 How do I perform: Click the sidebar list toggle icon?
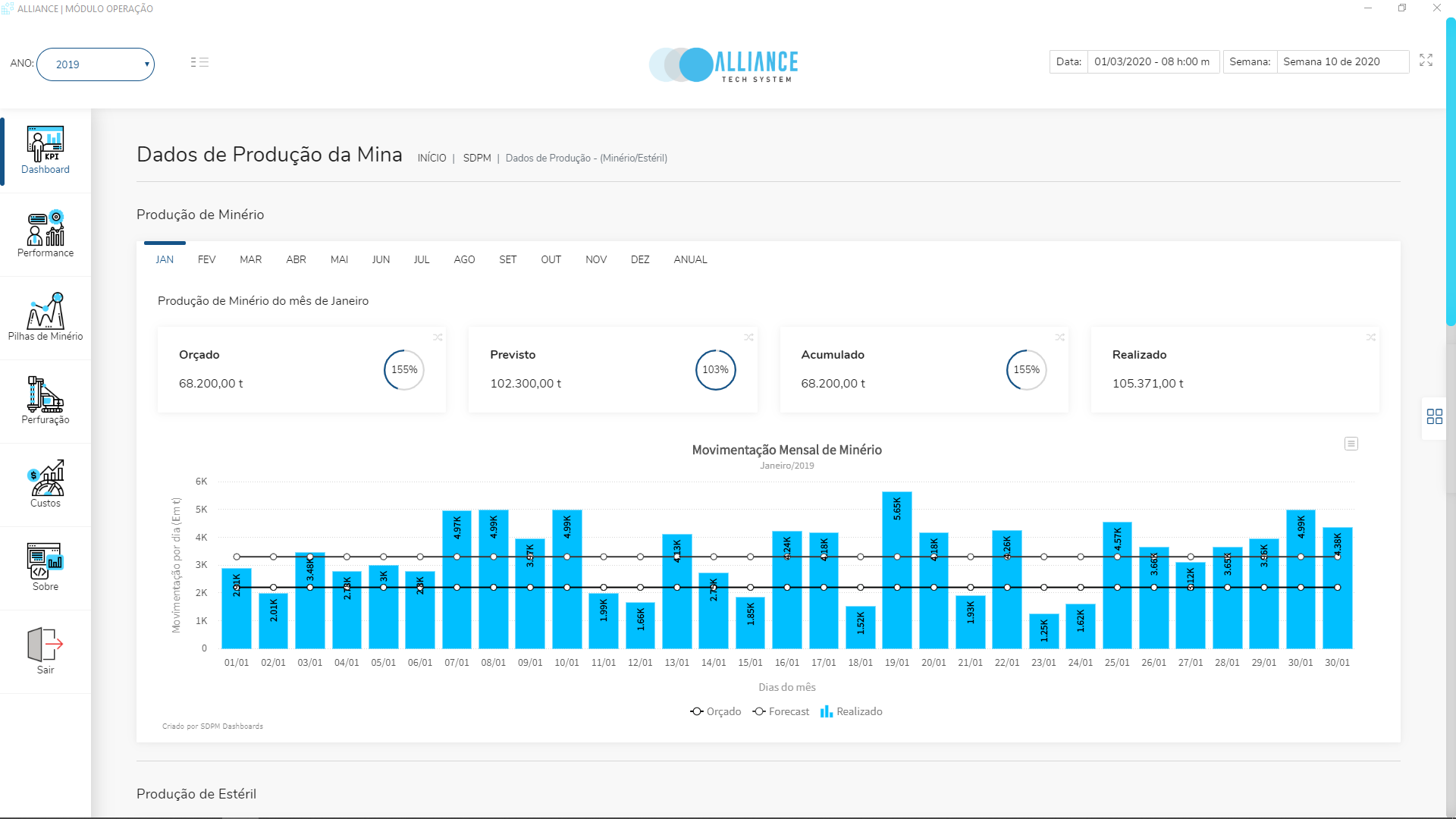click(x=199, y=62)
